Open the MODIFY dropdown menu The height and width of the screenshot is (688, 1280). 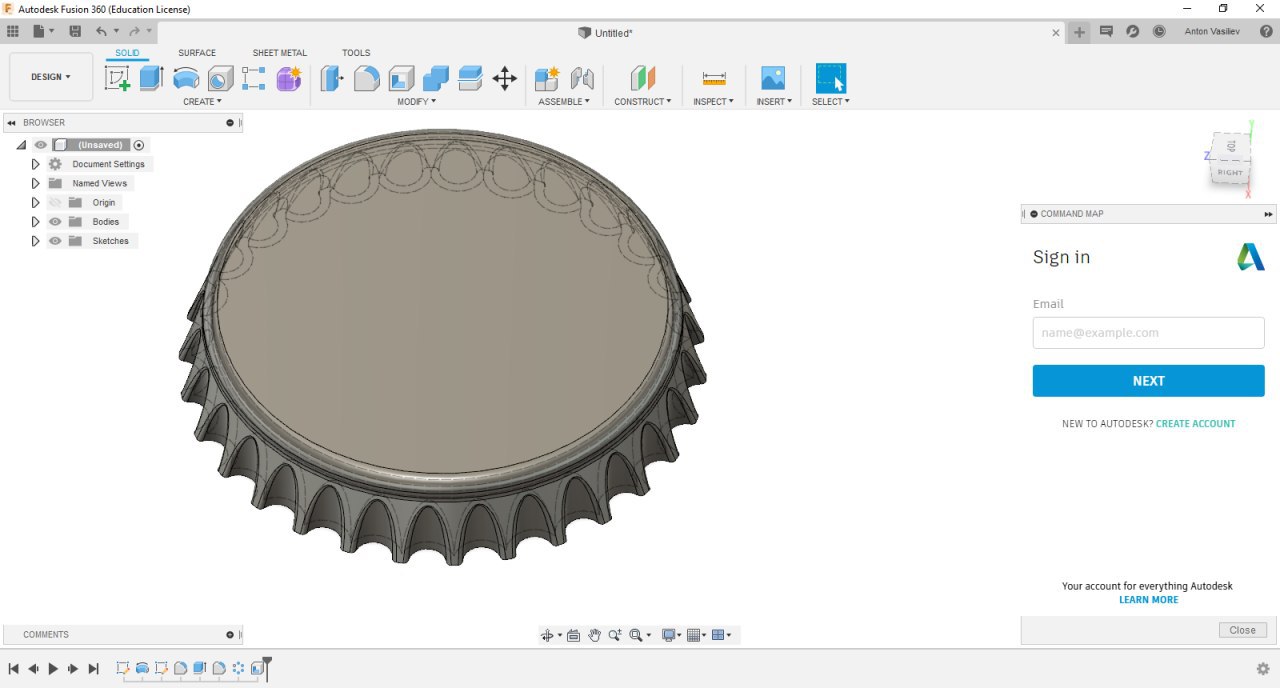pos(416,102)
